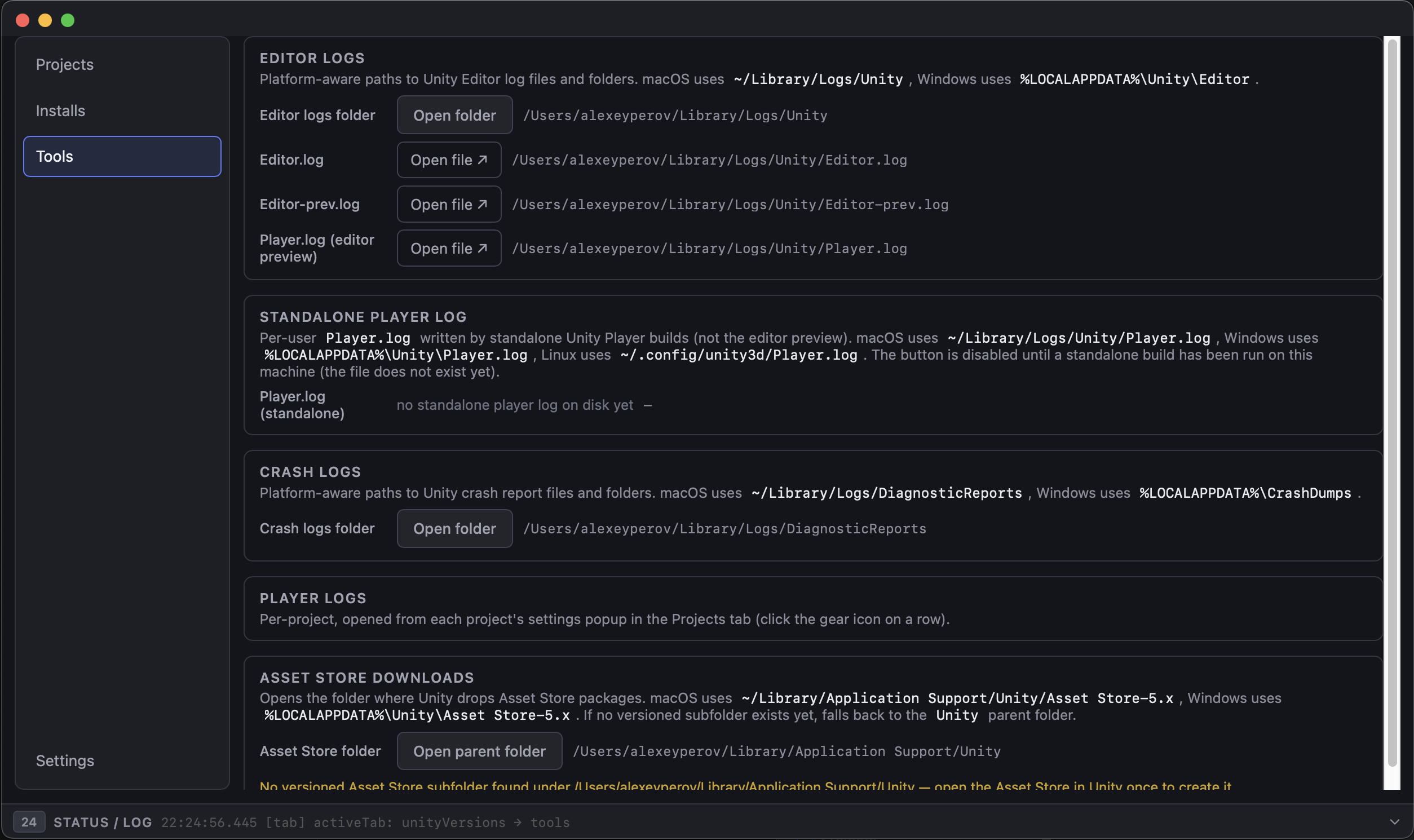Image resolution: width=1414 pixels, height=840 pixels.
Task: Click Open folder for Crash logs folder
Action: pyautogui.click(x=454, y=528)
